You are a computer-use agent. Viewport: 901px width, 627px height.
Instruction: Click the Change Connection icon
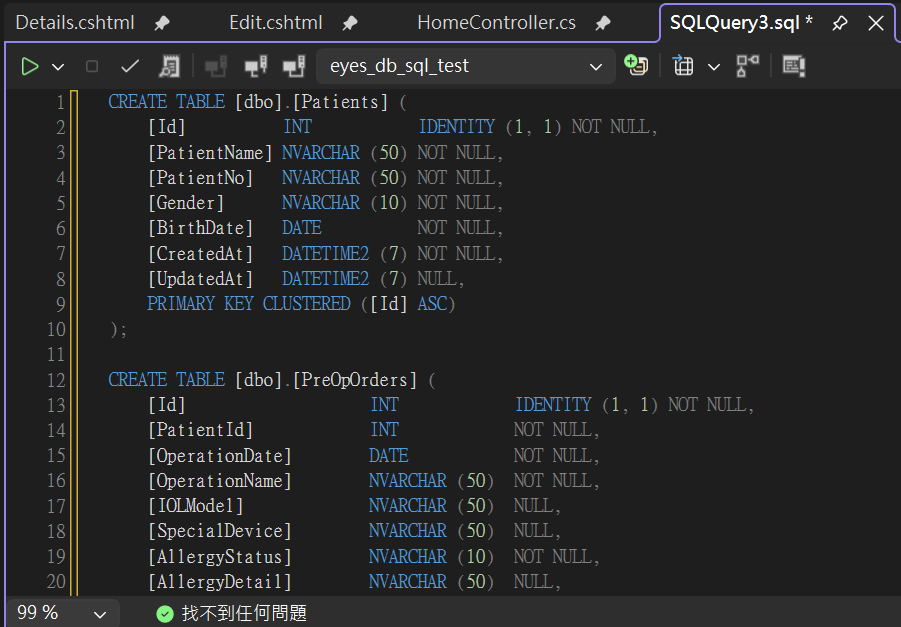point(294,67)
